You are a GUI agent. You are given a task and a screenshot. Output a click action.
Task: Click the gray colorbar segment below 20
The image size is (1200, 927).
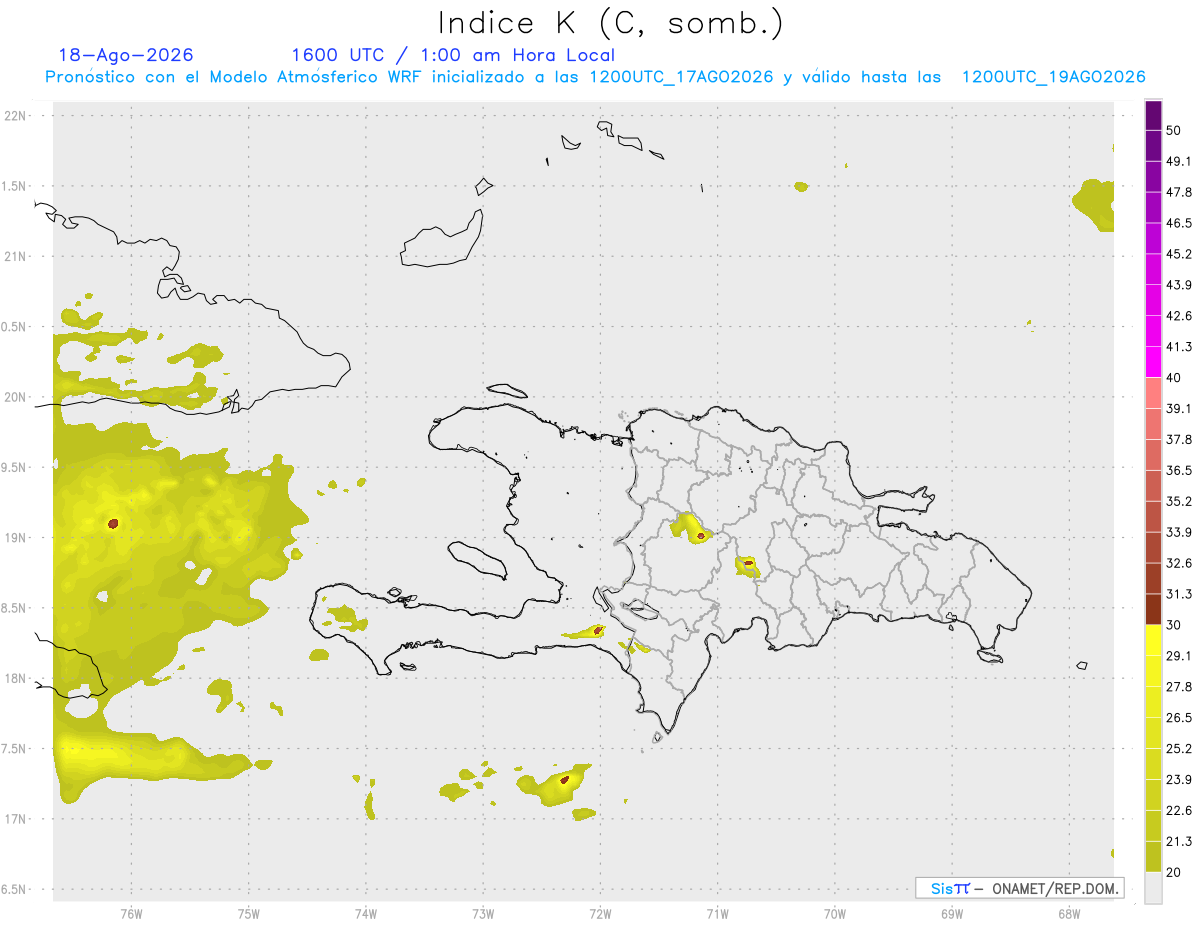click(x=1153, y=887)
